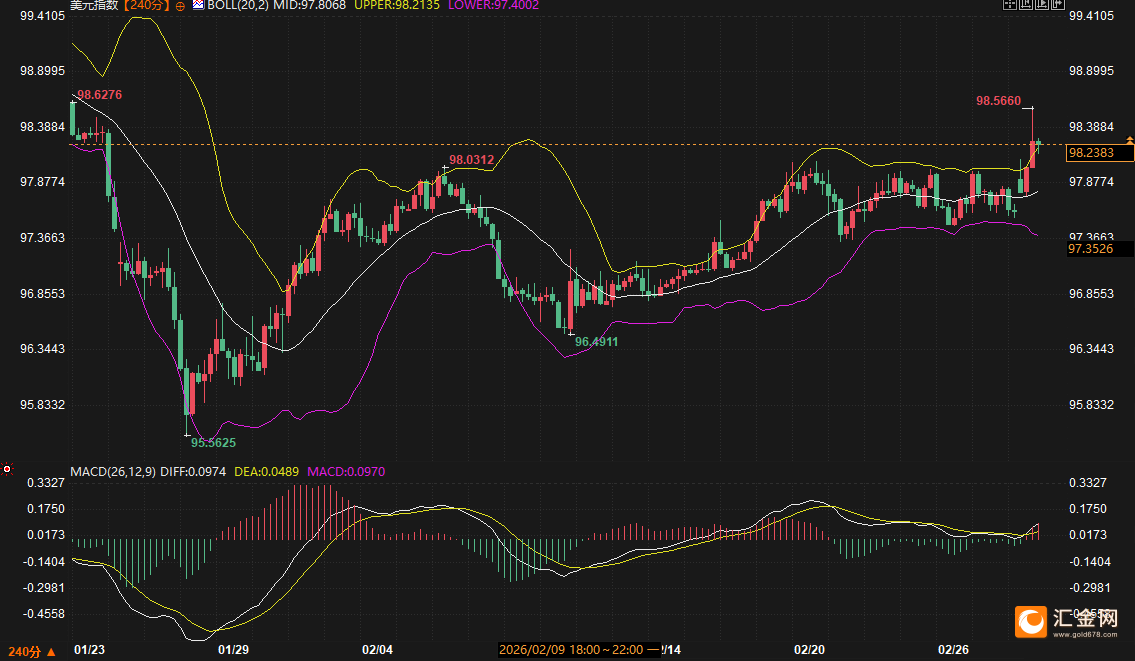Click the MACD(26,12,9) indicator label
Screen dimensions: 1135x661
[112, 471]
